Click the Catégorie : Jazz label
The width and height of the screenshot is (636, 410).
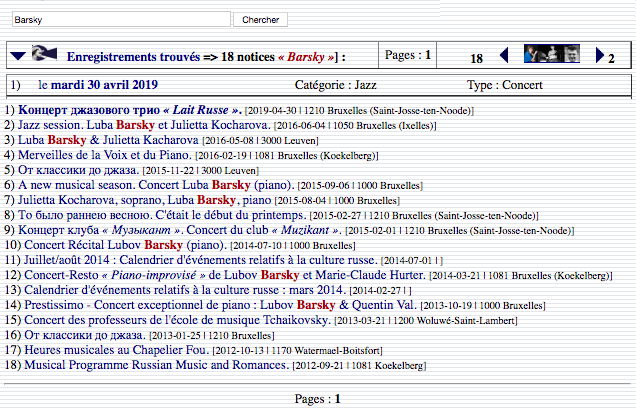point(335,85)
